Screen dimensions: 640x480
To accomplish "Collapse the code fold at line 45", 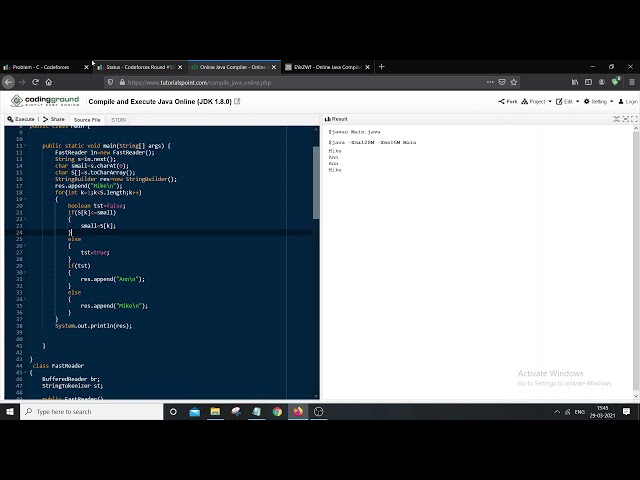I will coord(25,372).
